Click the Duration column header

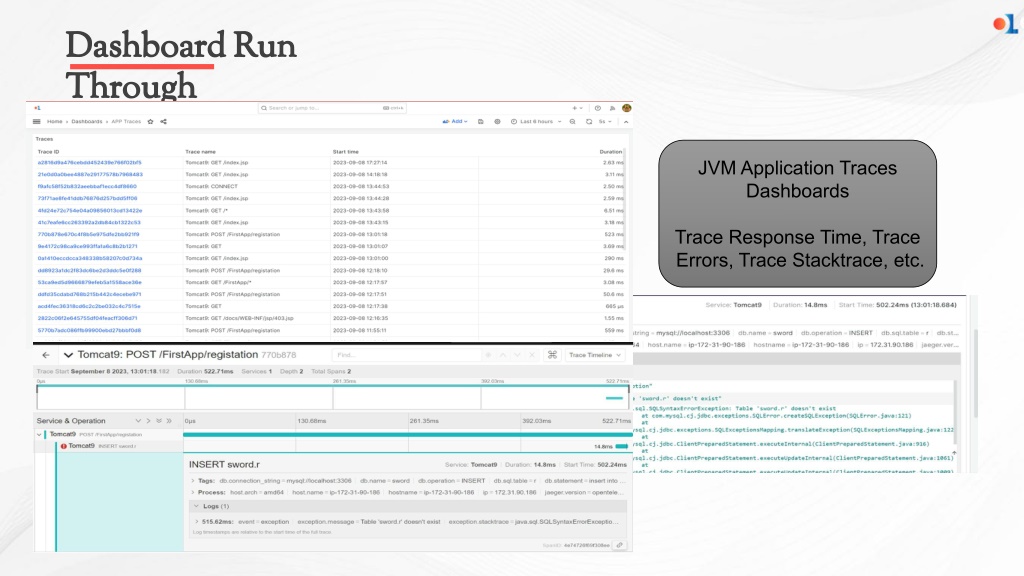[611, 152]
